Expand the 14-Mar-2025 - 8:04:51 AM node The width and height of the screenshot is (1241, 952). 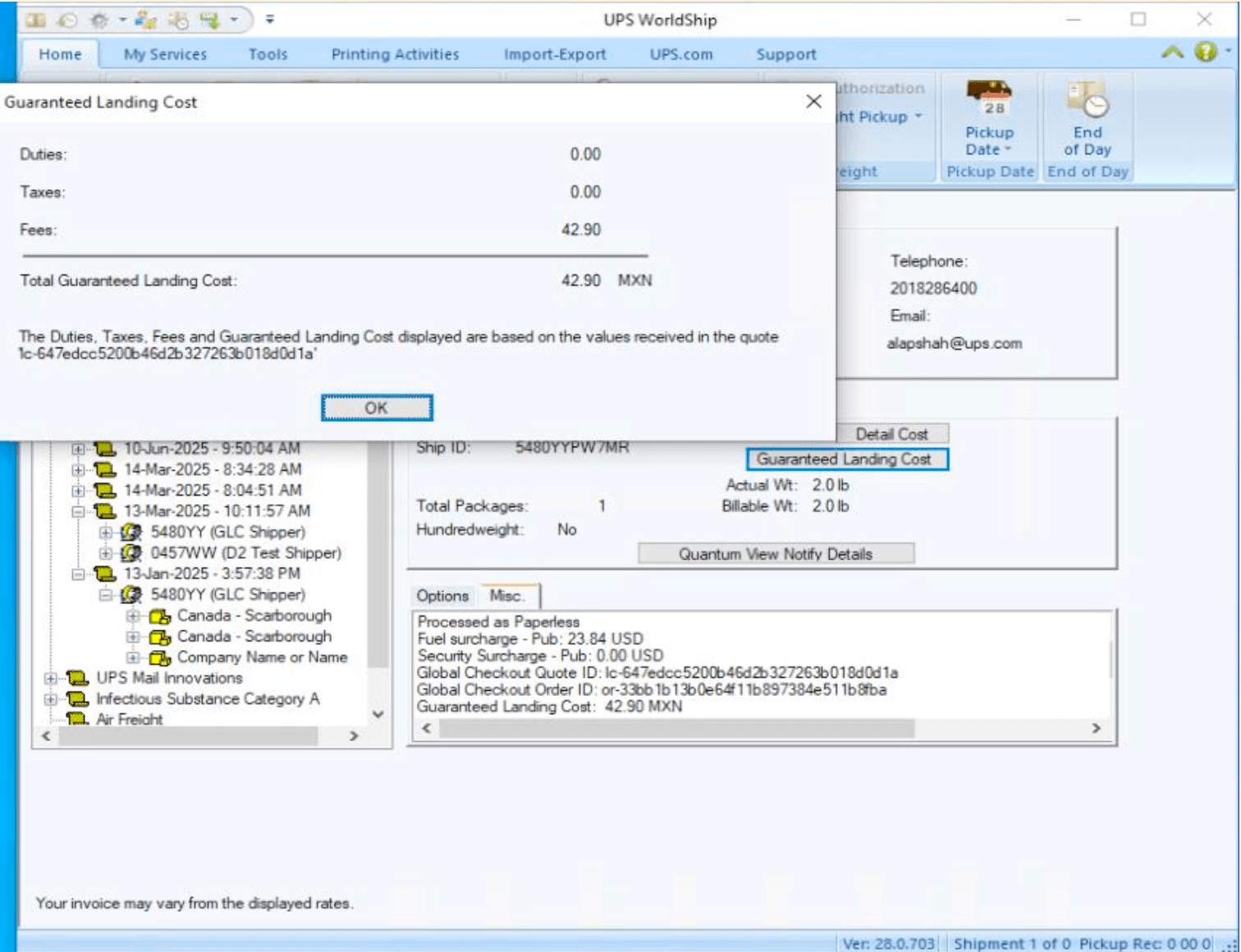tap(78, 491)
